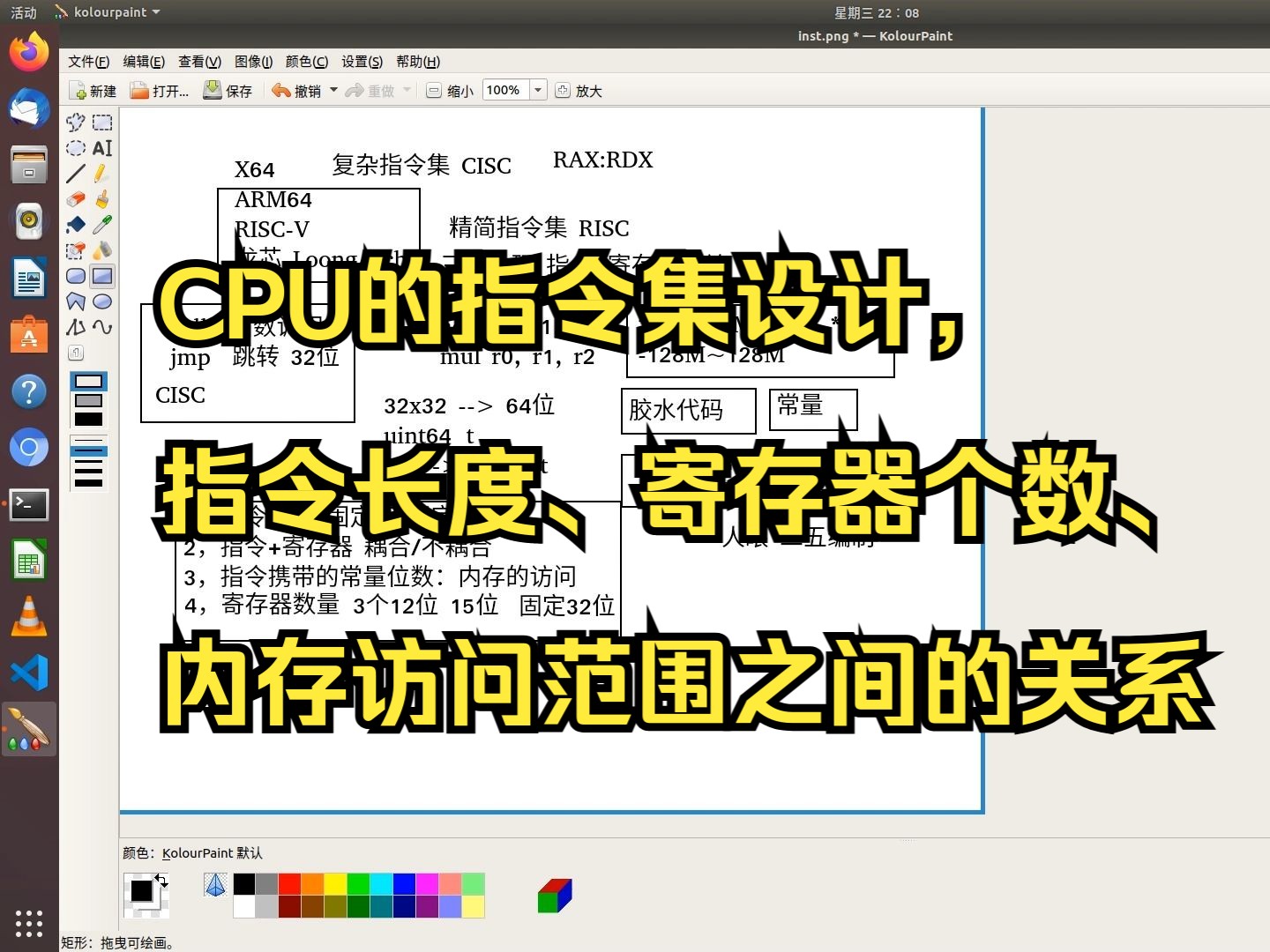1270x952 pixels.
Task: Open Thunderbird mail from the dock
Action: click(29, 108)
